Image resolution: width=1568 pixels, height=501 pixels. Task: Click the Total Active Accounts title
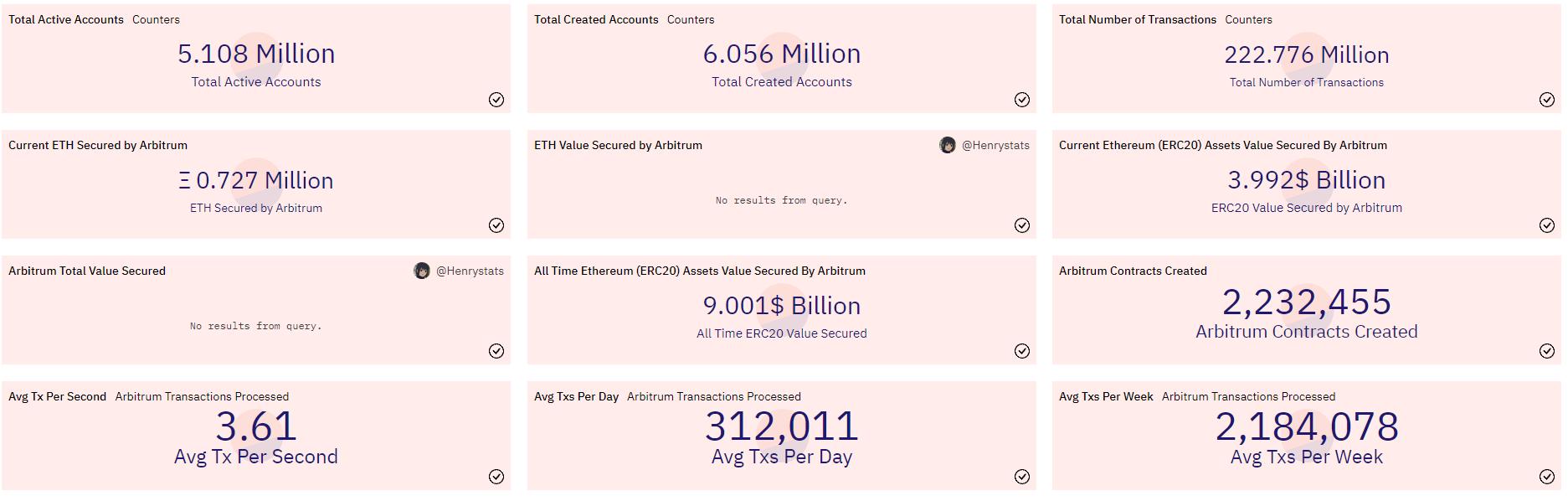click(65, 19)
